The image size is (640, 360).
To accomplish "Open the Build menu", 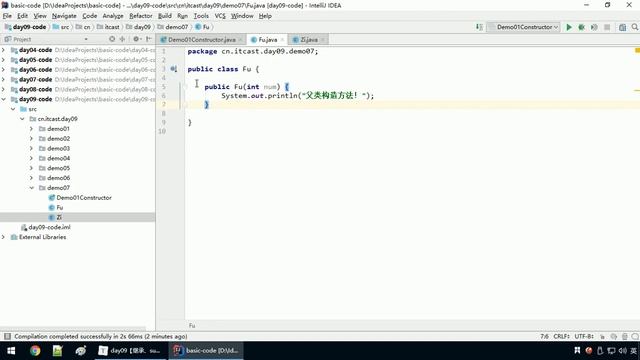I will point(165,16).
